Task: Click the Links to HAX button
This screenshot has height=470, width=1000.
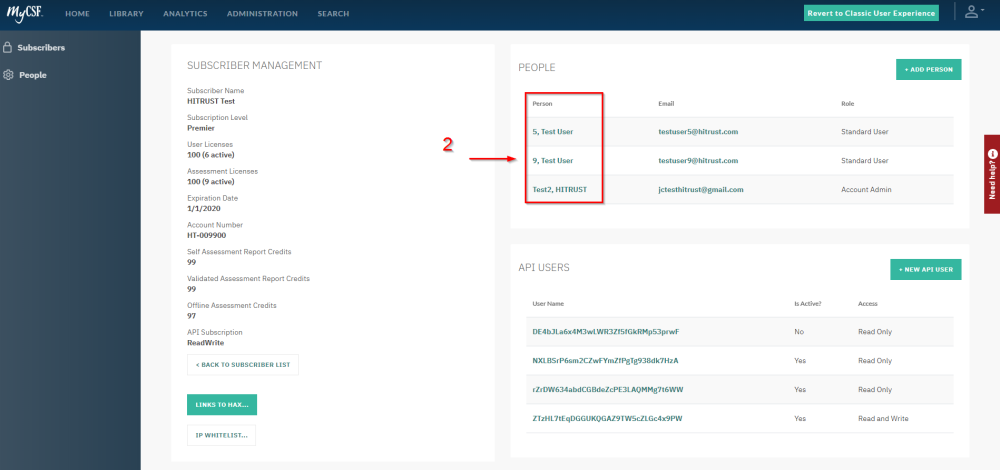Action: click(222, 404)
